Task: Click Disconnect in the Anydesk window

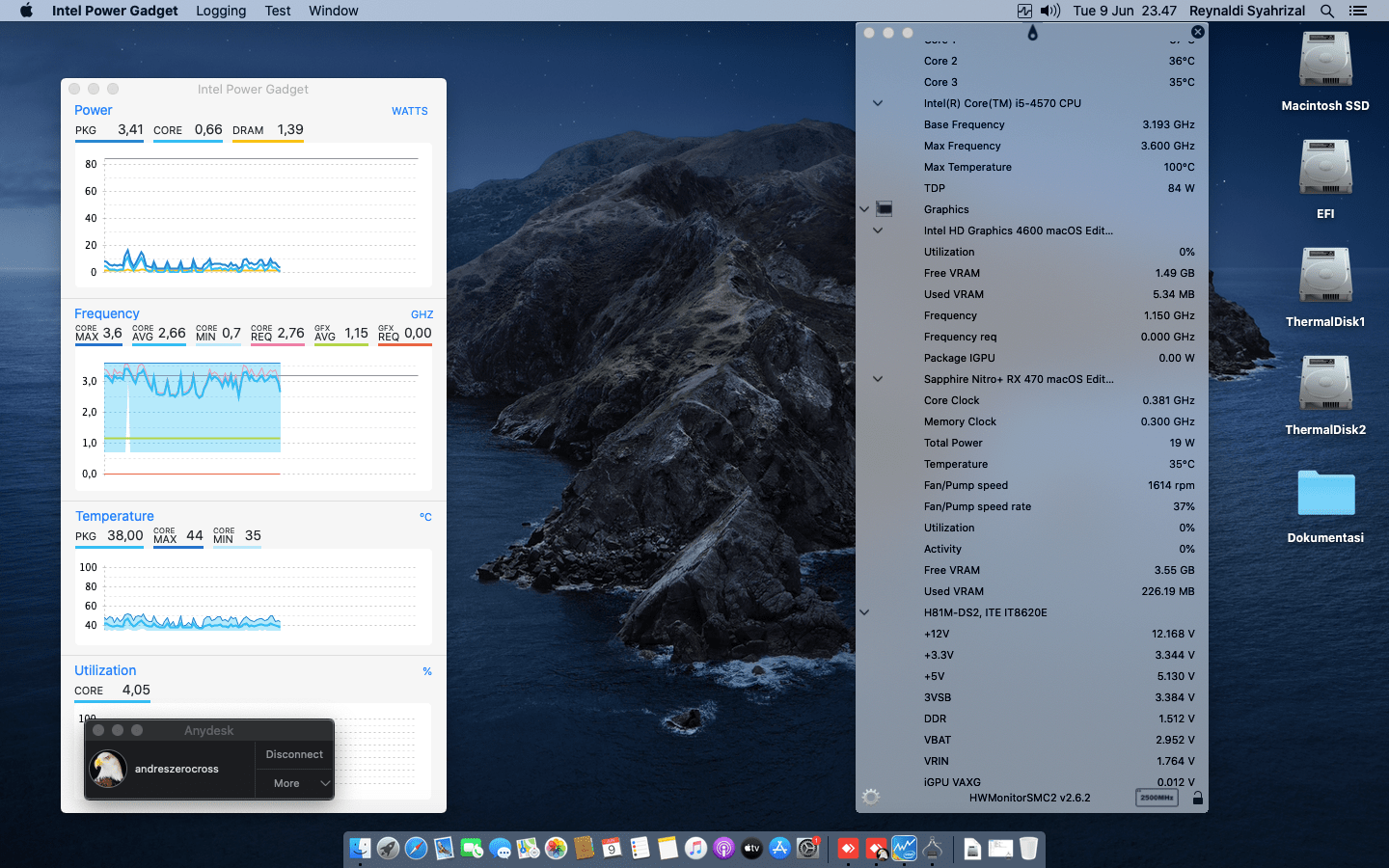Action: (x=294, y=754)
